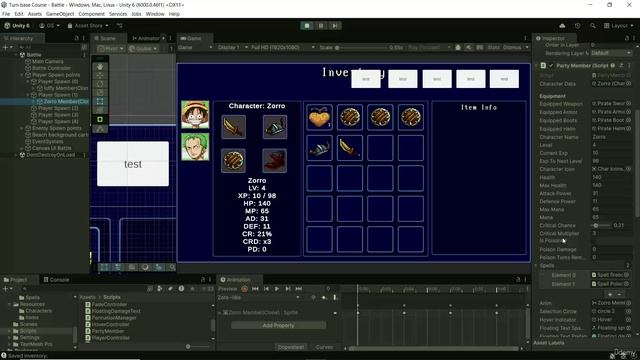
Task: Open Display 1 dropdown in Game view
Action: [232, 47]
